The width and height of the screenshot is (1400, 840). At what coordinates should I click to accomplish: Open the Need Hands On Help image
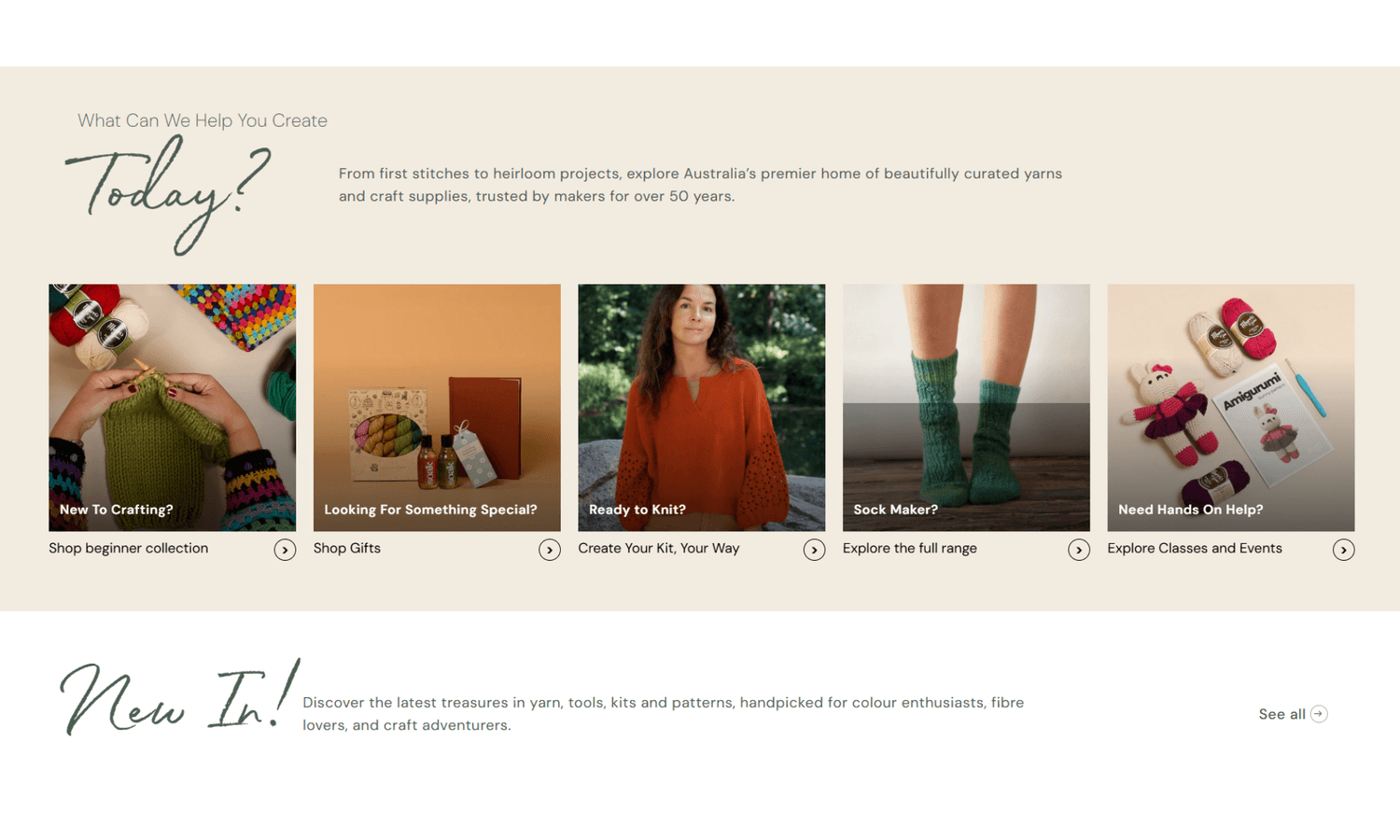pos(1230,408)
